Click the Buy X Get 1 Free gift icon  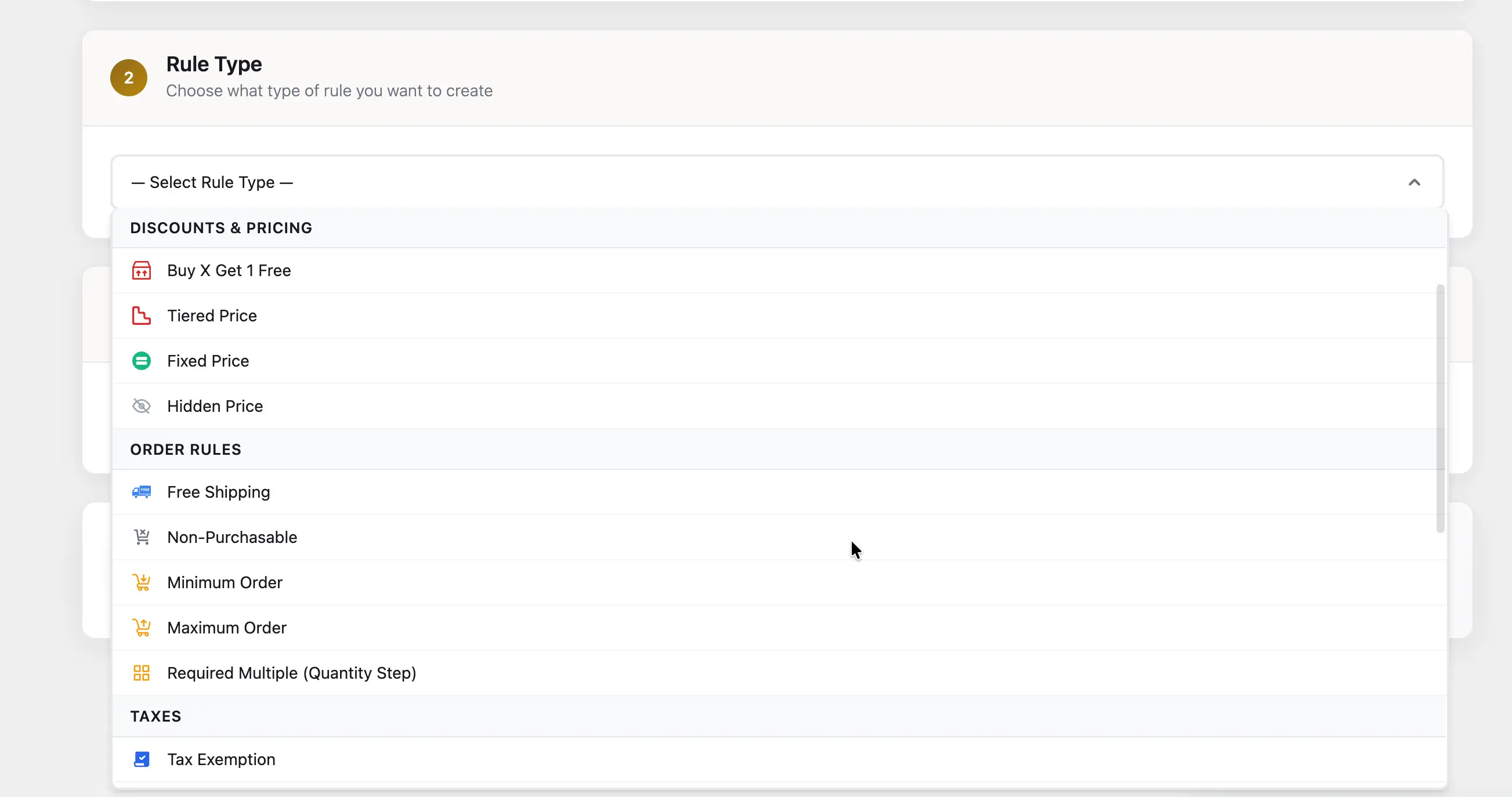click(141, 270)
